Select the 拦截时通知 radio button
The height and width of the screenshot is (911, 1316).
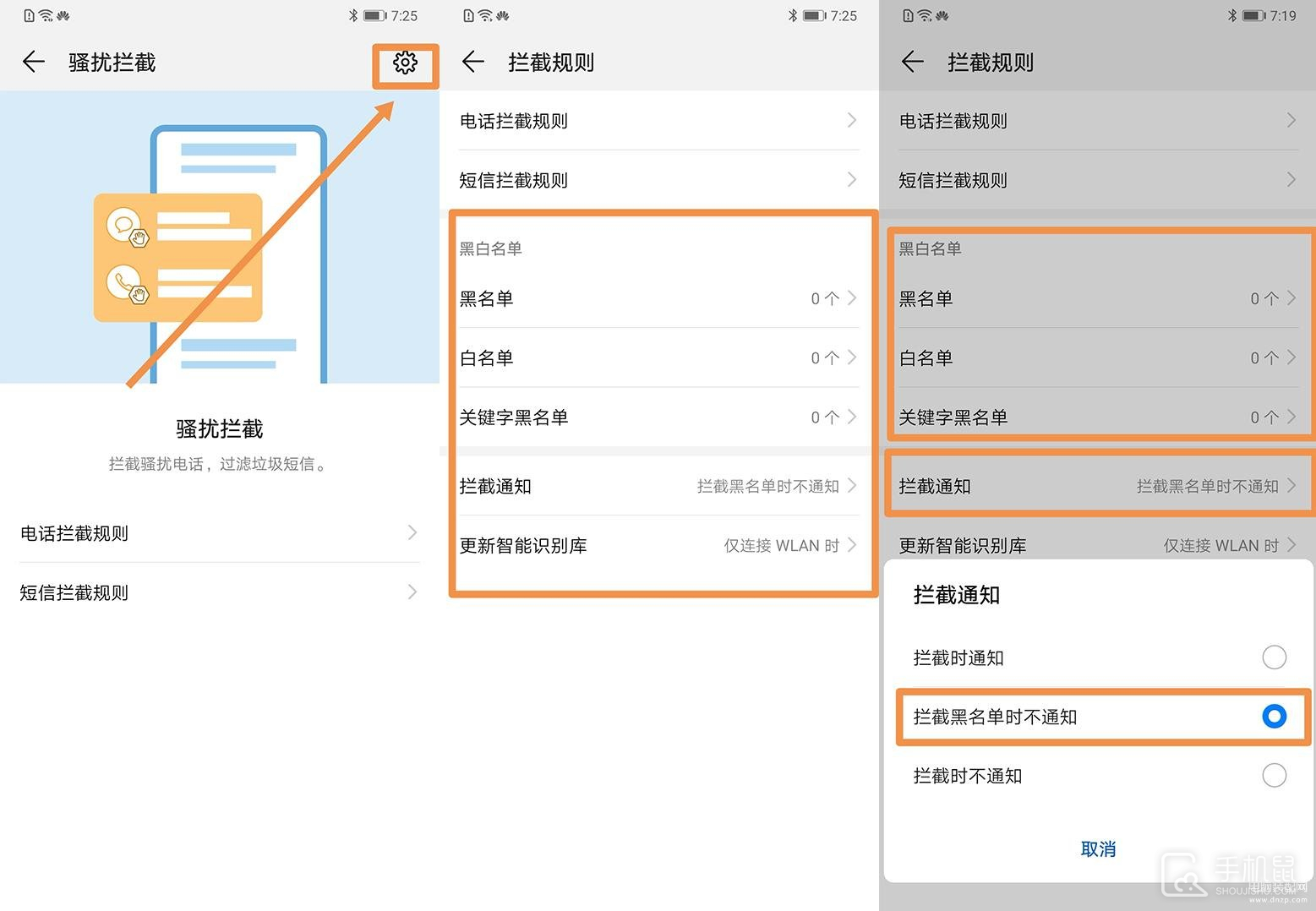tap(1274, 657)
